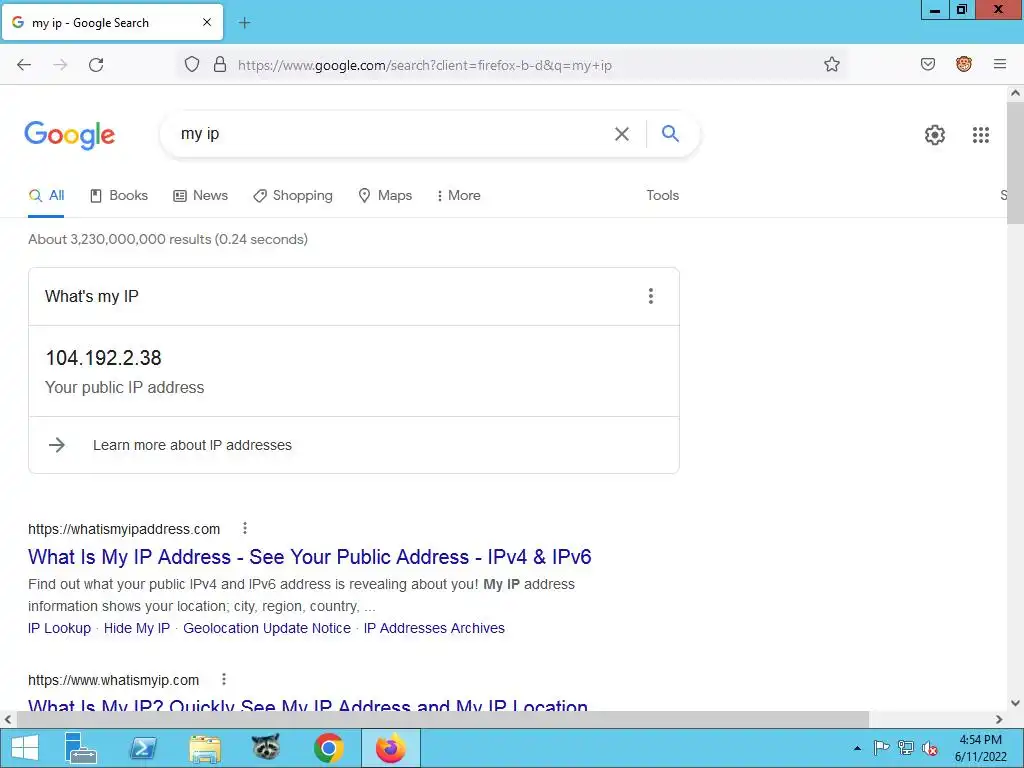Open taskbar clock showing 4:54 PM
This screenshot has width=1024, height=768.
(980, 748)
